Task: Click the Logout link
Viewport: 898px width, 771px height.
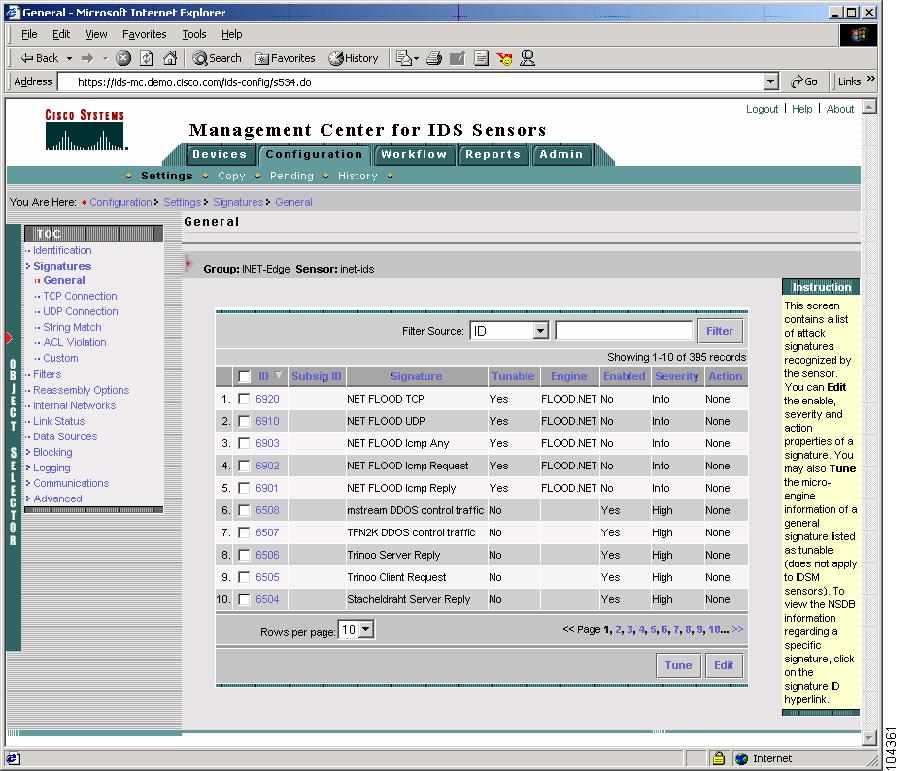Action: click(x=762, y=109)
